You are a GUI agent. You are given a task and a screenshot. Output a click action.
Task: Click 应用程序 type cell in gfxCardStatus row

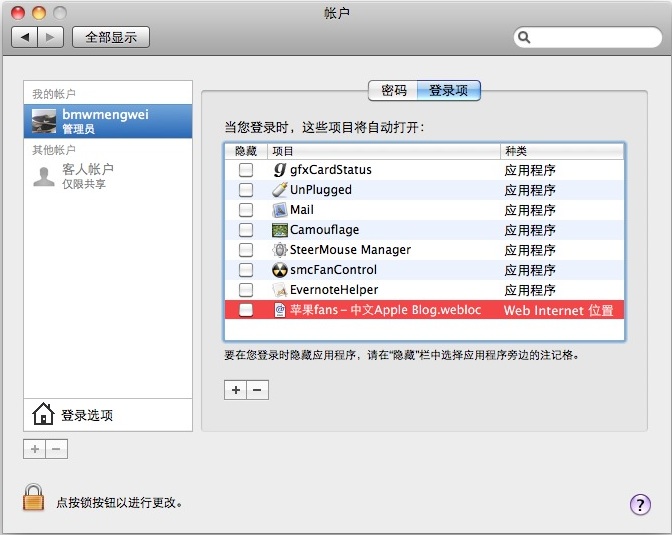(530, 170)
